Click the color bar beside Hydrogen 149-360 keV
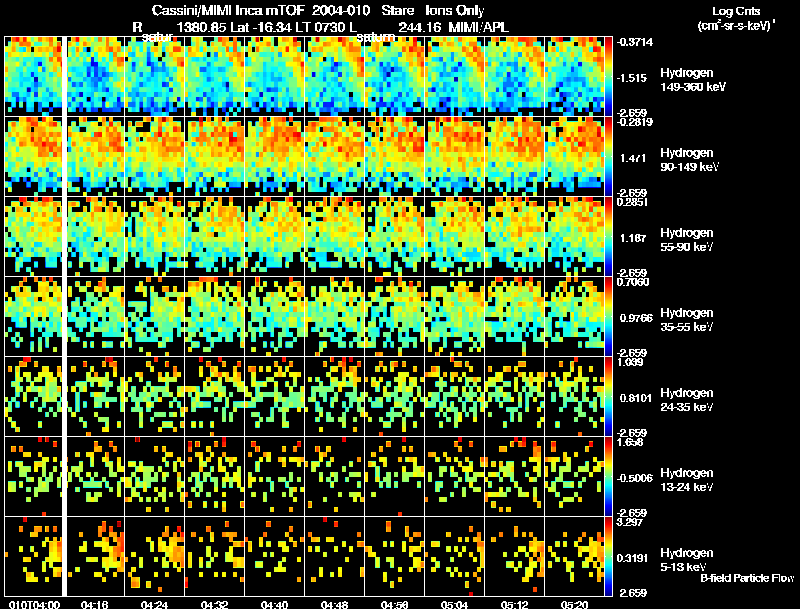The height and width of the screenshot is (609, 800). (x=608, y=76)
